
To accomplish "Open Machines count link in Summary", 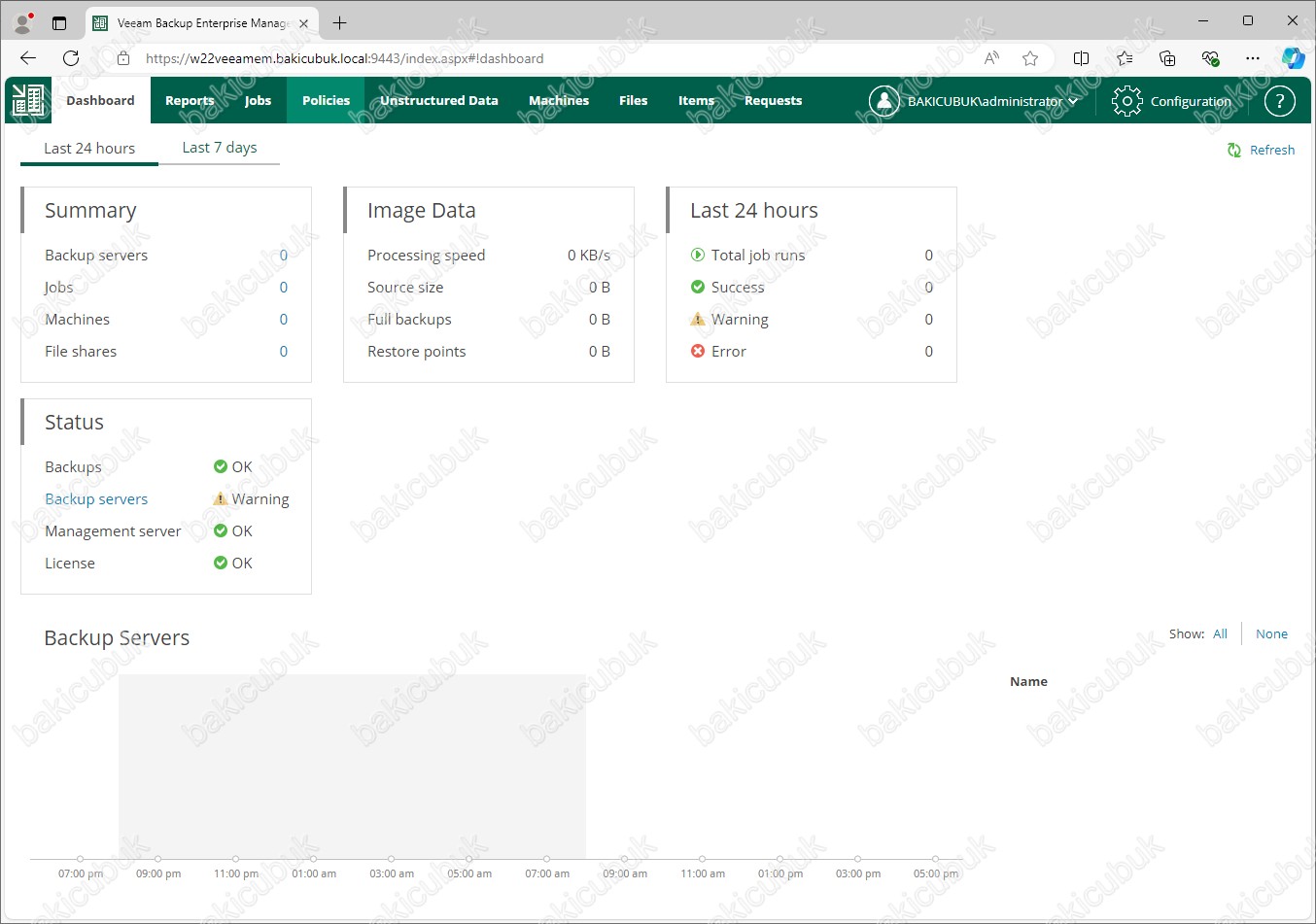I will 284,319.
